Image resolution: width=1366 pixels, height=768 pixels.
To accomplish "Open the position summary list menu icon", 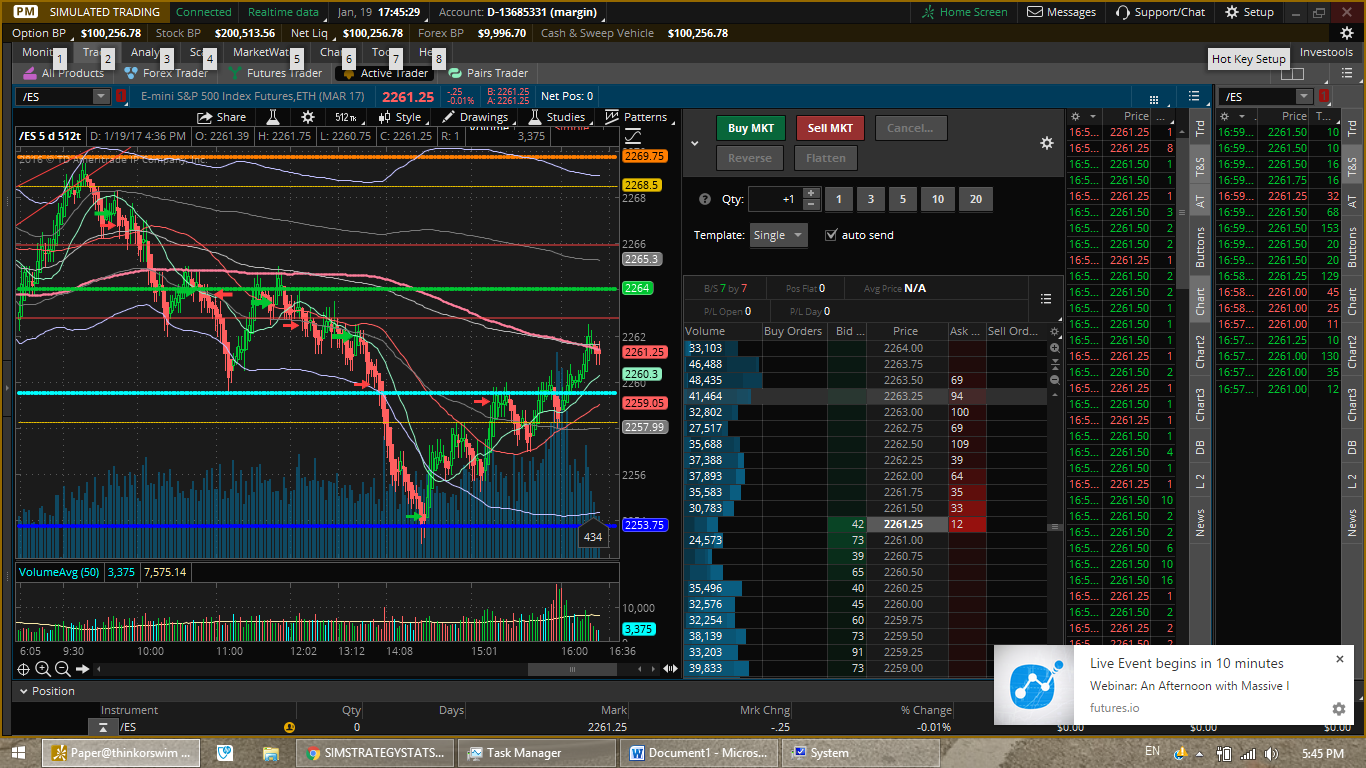I will tap(1045, 298).
